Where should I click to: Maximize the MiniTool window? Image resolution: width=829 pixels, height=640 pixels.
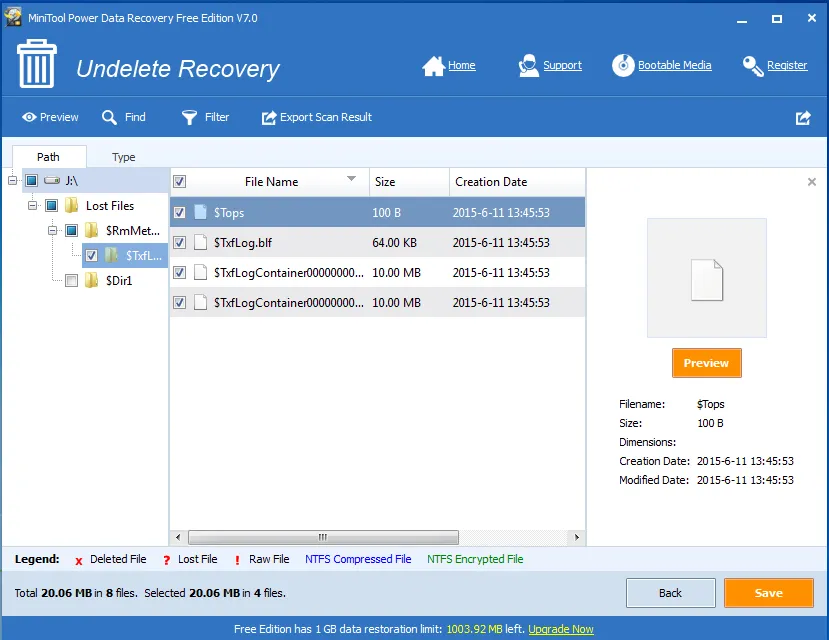point(777,19)
